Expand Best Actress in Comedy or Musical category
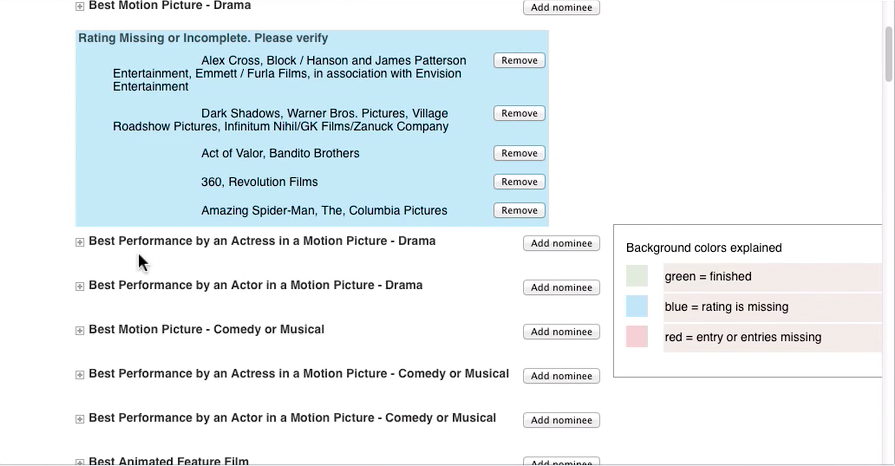This screenshot has width=895, height=466. click(80, 375)
